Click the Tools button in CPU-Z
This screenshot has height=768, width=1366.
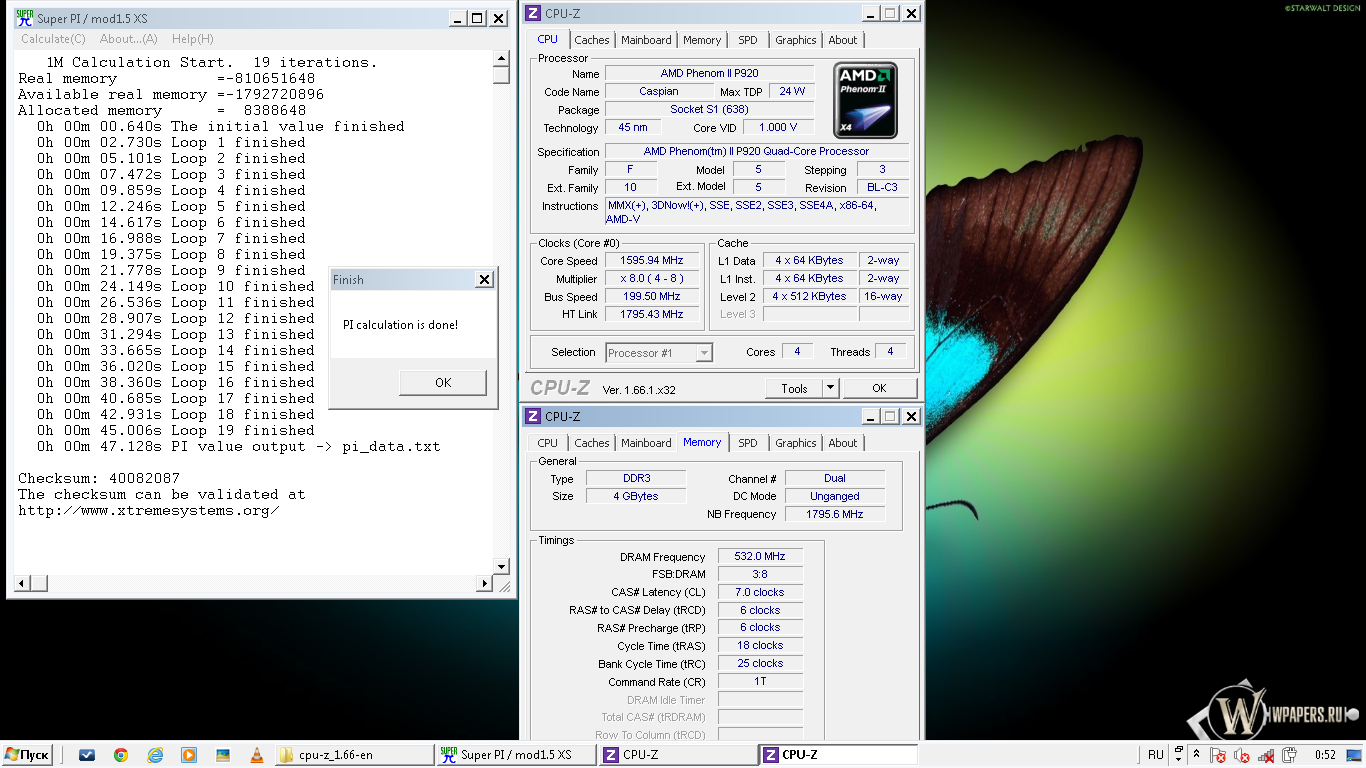[x=794, y=388]
